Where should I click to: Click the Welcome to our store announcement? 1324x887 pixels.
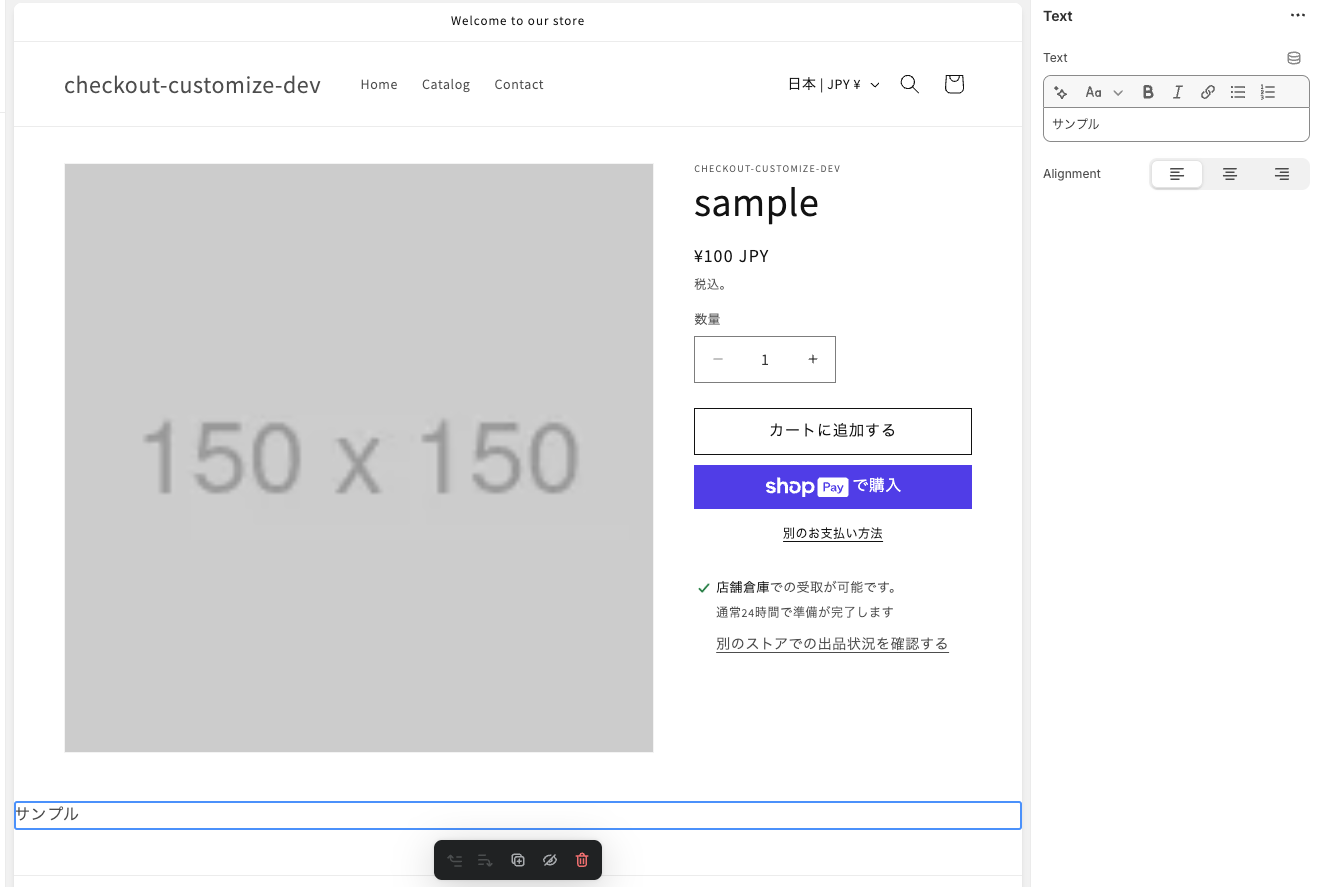pos(518,21)
